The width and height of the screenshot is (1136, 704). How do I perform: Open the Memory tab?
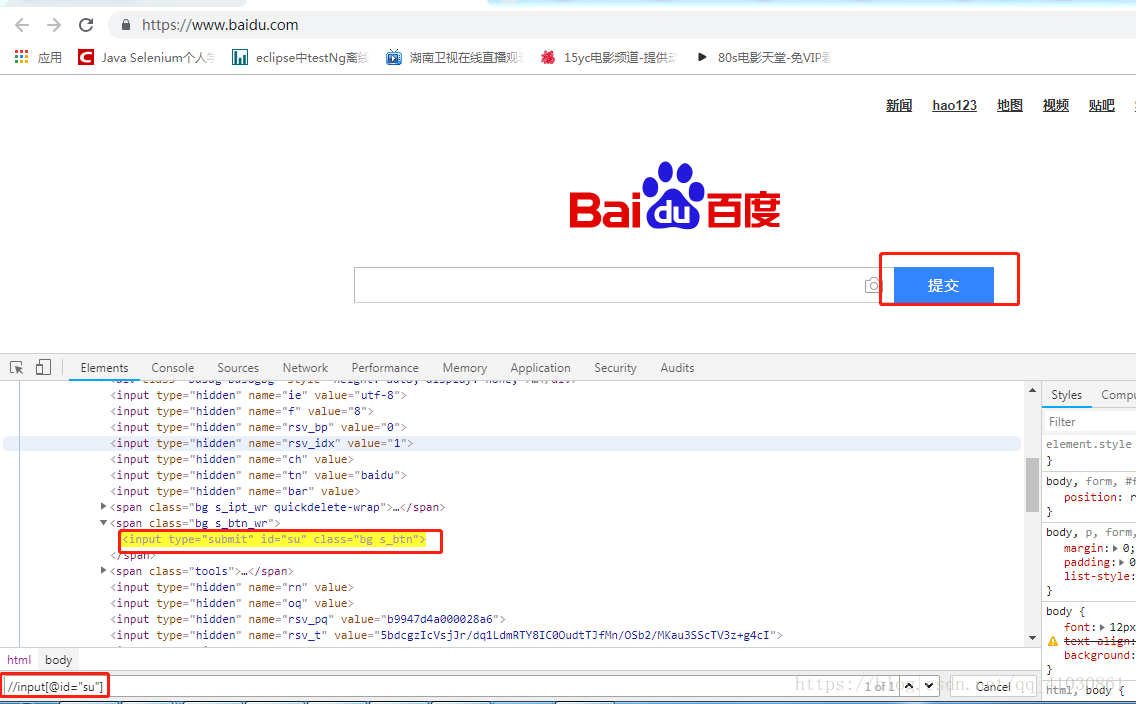pyautogui.click(x=464, y=368)
